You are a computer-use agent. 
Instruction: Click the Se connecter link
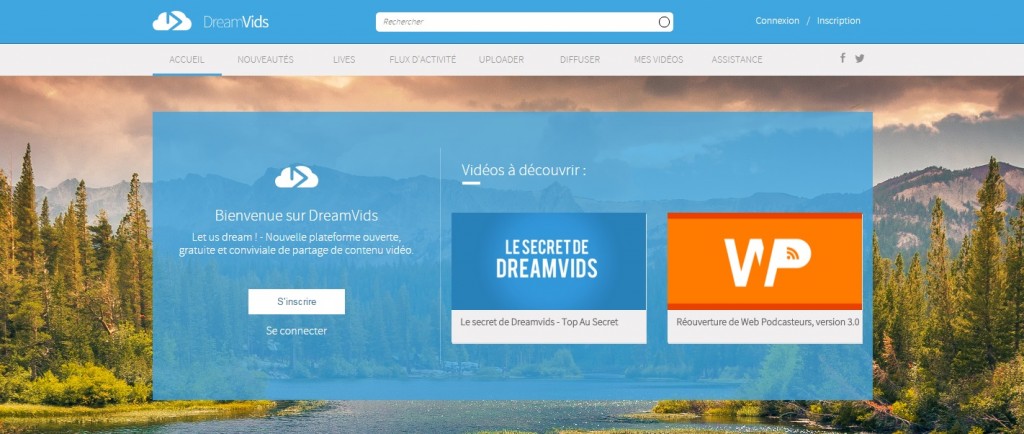click(296, 331)
